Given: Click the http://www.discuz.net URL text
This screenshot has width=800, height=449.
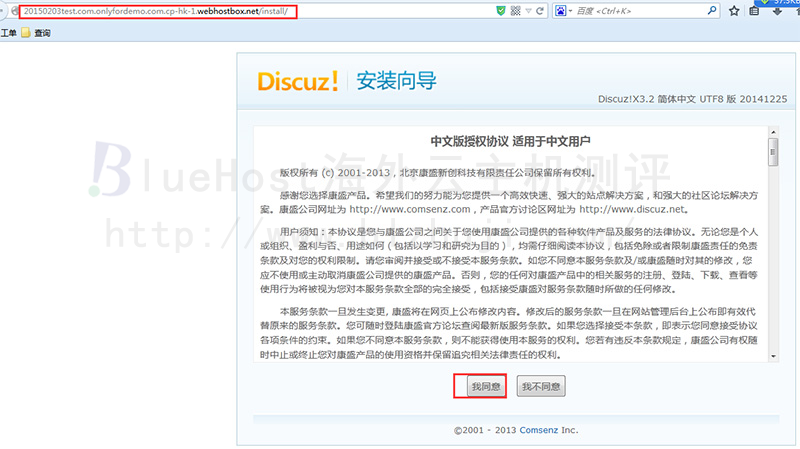Looking at the screenshot, I should click(x=632, y=209).
